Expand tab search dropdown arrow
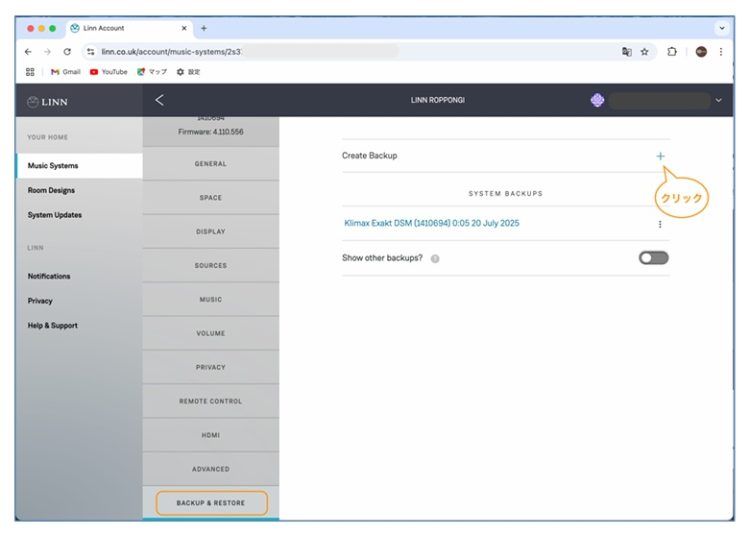The height and width of the screenshot is (535, 750). (x=722, y=28)
